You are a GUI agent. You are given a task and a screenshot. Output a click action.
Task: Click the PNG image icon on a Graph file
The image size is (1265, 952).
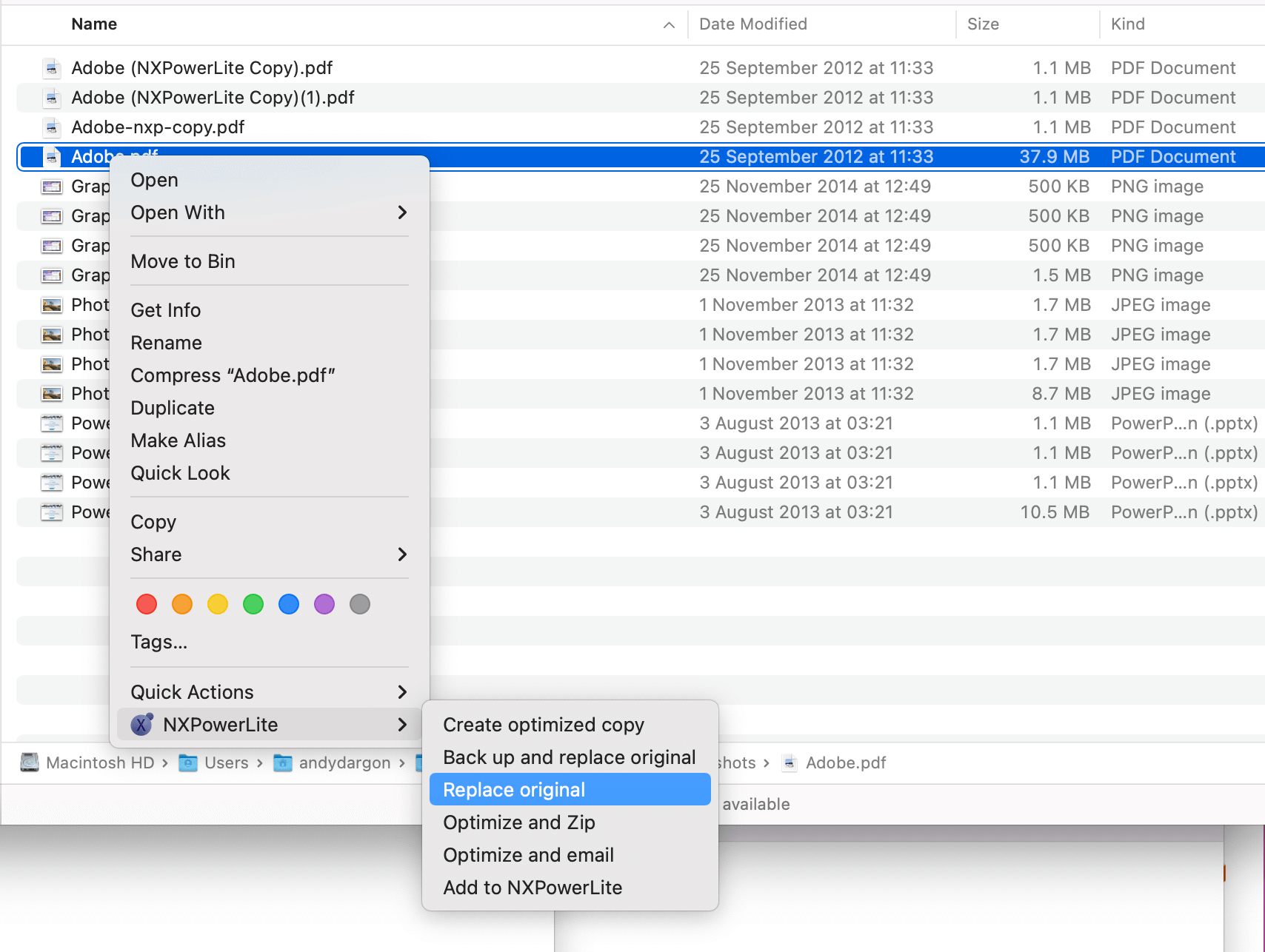pos(52,186)
